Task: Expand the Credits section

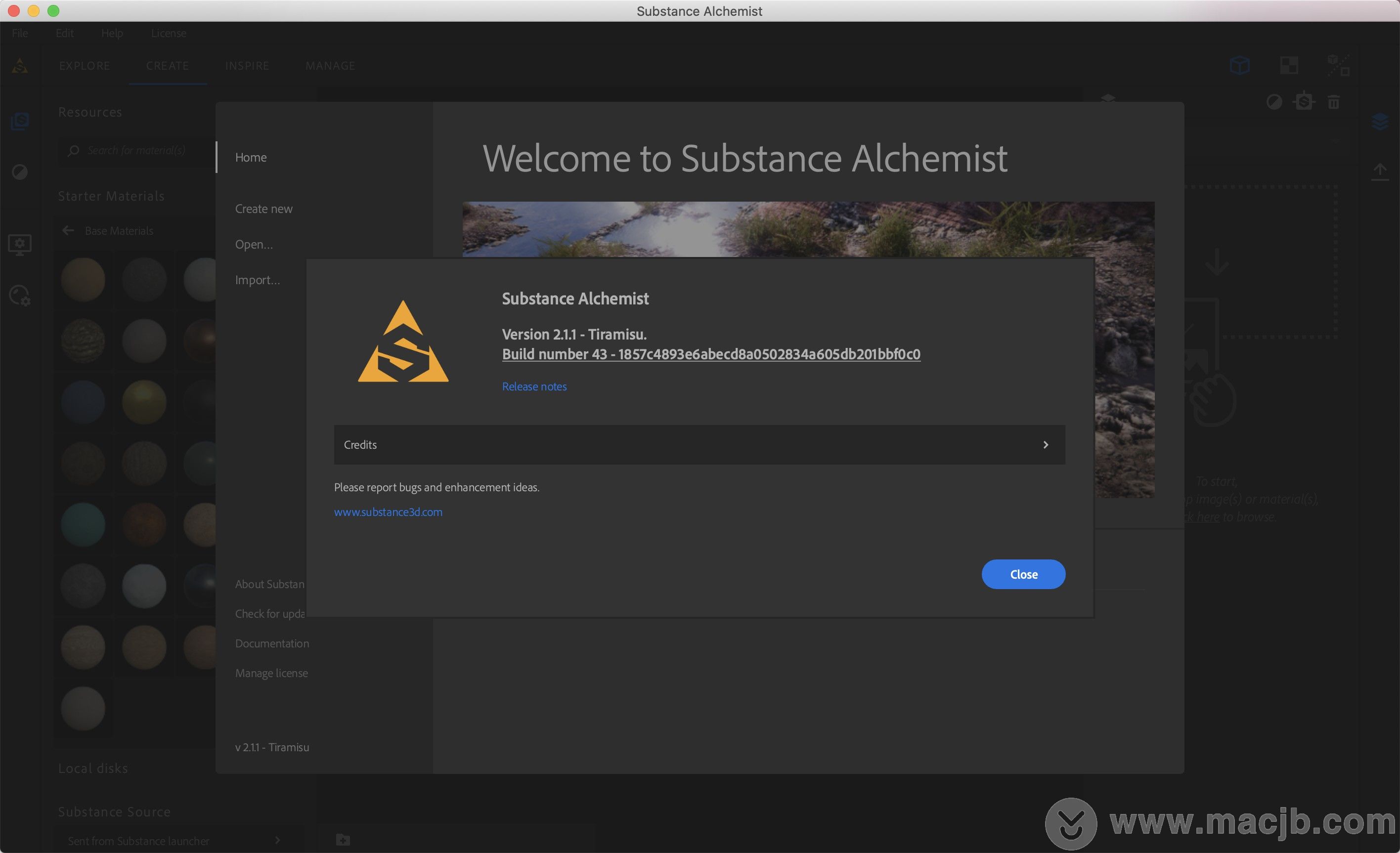Action: 1046,444
